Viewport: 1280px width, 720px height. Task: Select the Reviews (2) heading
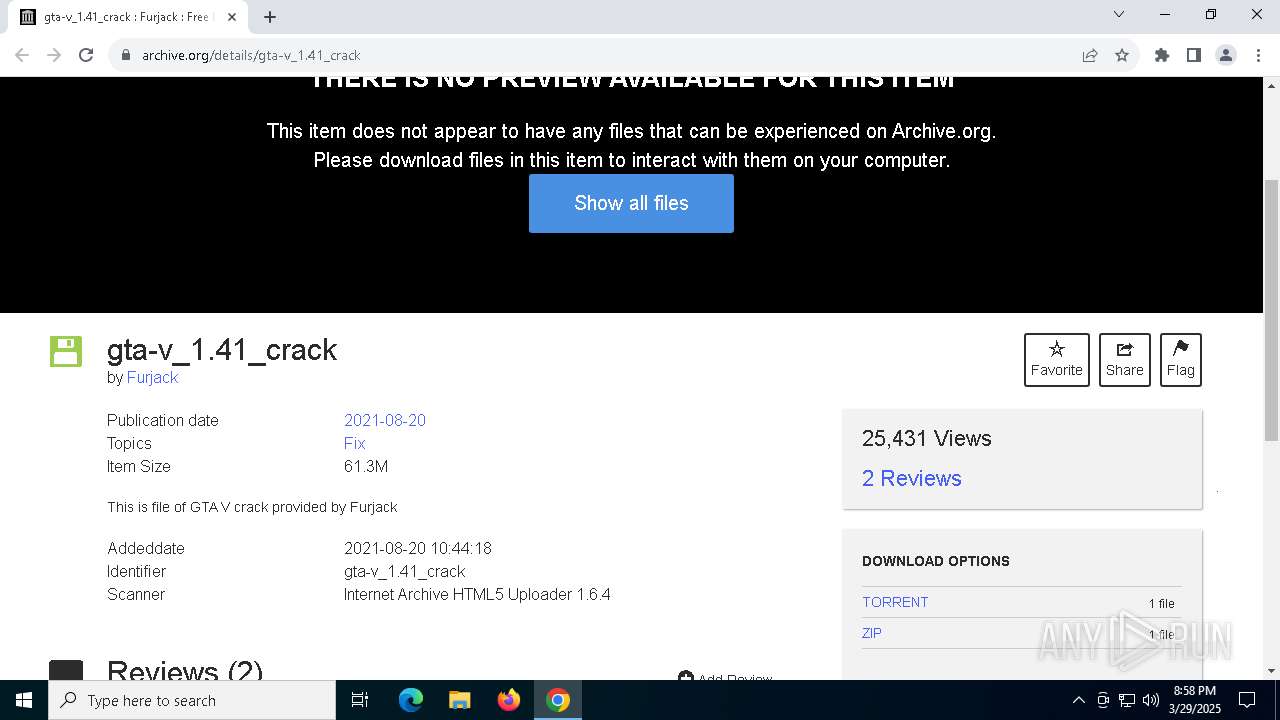click(x=185, y=669)
